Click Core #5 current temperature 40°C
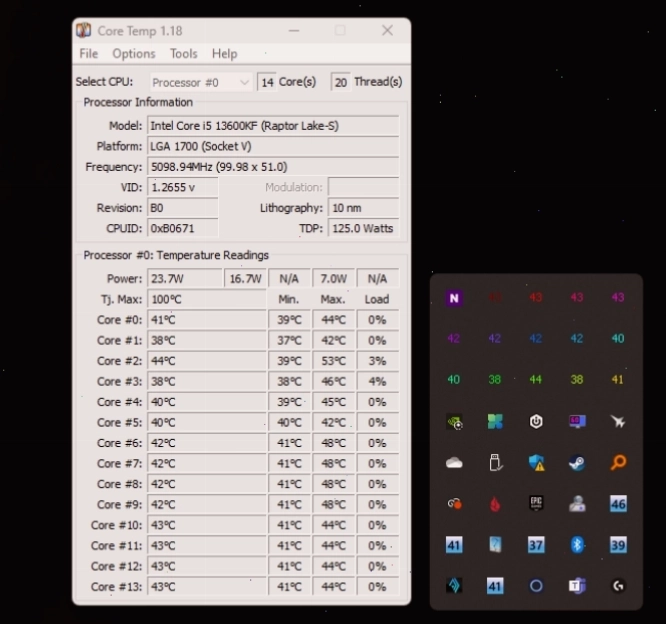This screenshot has height=625, width=666. coord(207,423)
